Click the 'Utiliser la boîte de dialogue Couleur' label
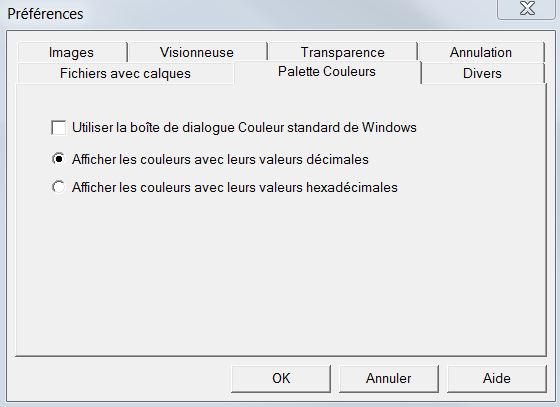This screenshot has height=407, width=560. (179, 127)
